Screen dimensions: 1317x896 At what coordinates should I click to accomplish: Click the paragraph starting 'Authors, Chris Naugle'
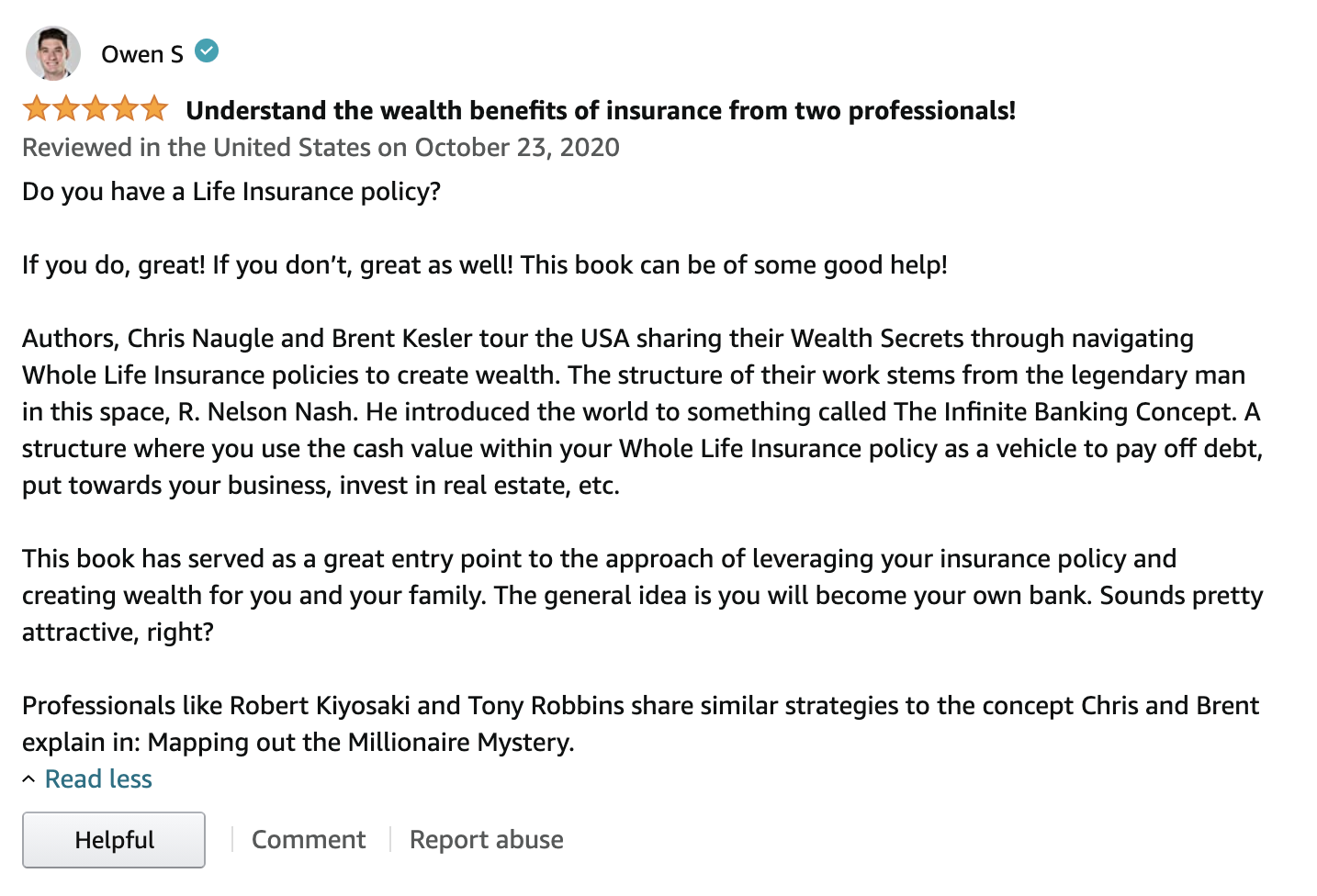click(x=643, y=411)
